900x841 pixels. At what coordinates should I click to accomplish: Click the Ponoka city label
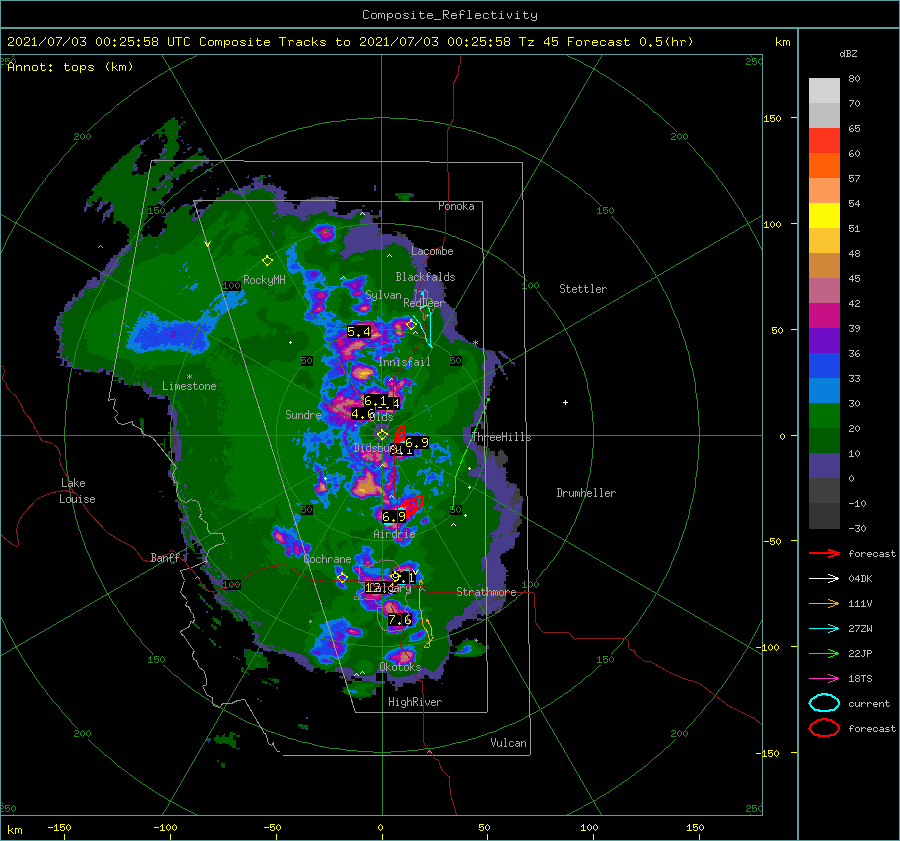[x=456, y=206]
